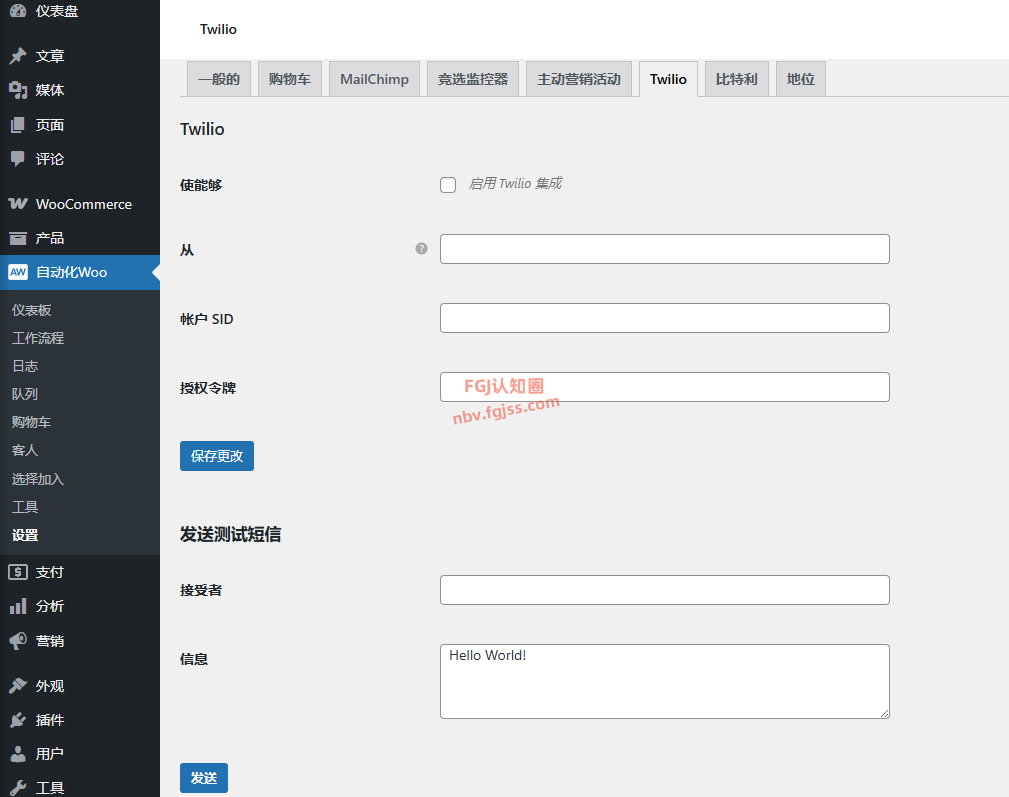1009x797 pixels.
Task: Click the 发送测试短信 section heading
Action: tap(230, 534)
